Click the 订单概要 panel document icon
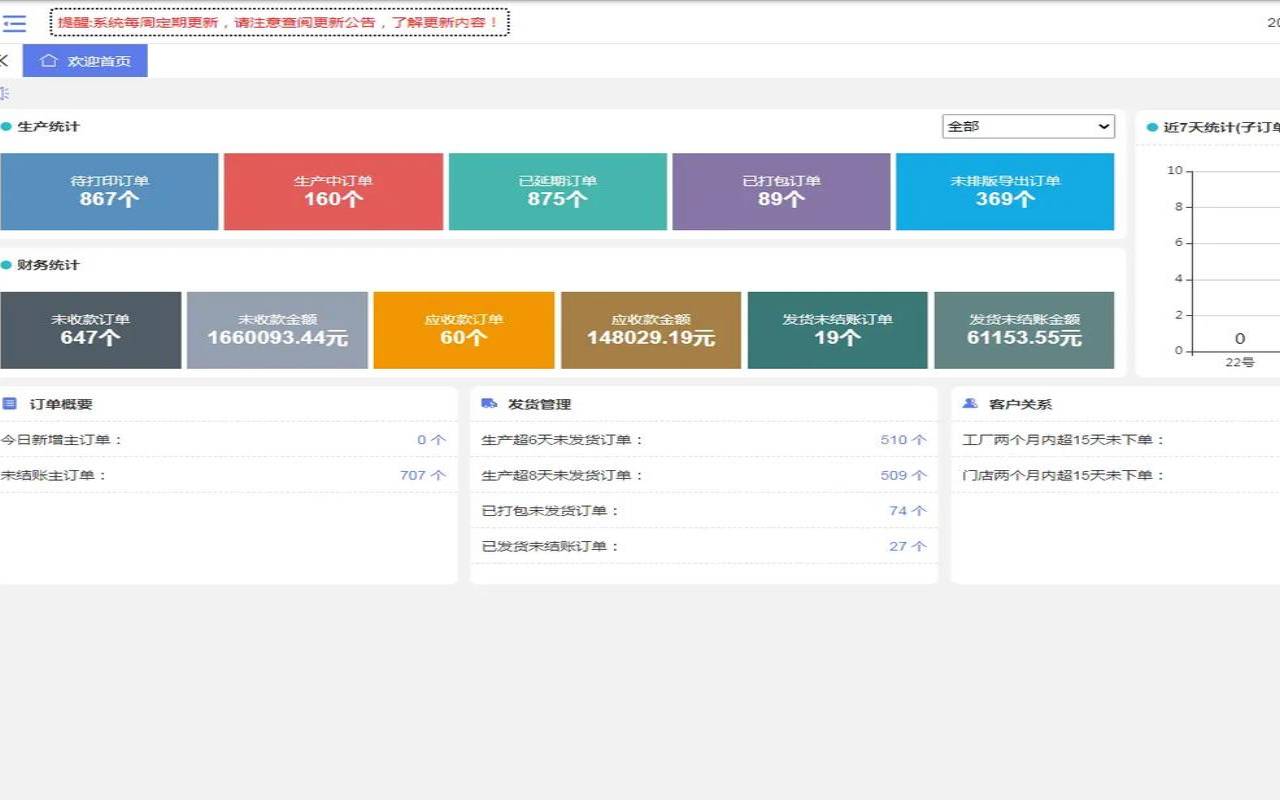The image size is (1280, 800). (12, 403)
